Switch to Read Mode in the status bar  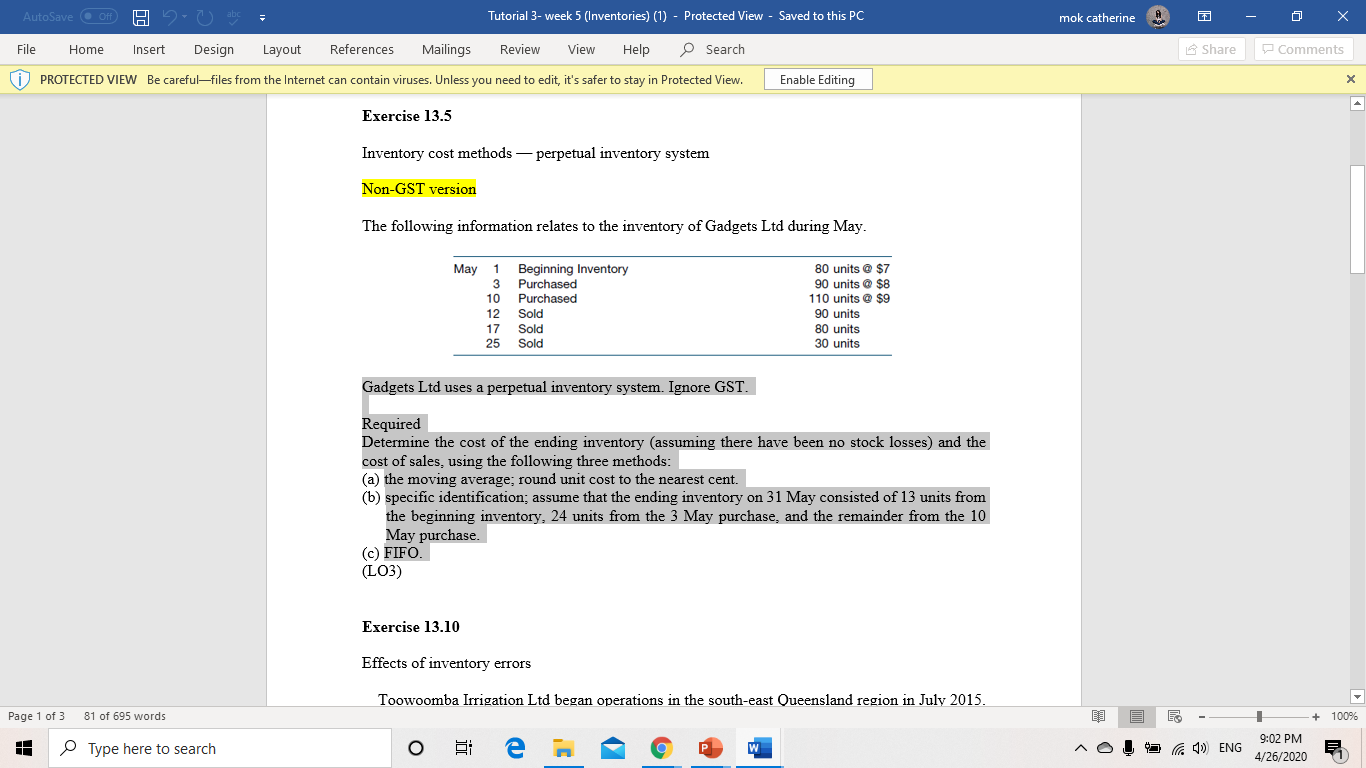pyautogui.click(x=1098, y=716)
